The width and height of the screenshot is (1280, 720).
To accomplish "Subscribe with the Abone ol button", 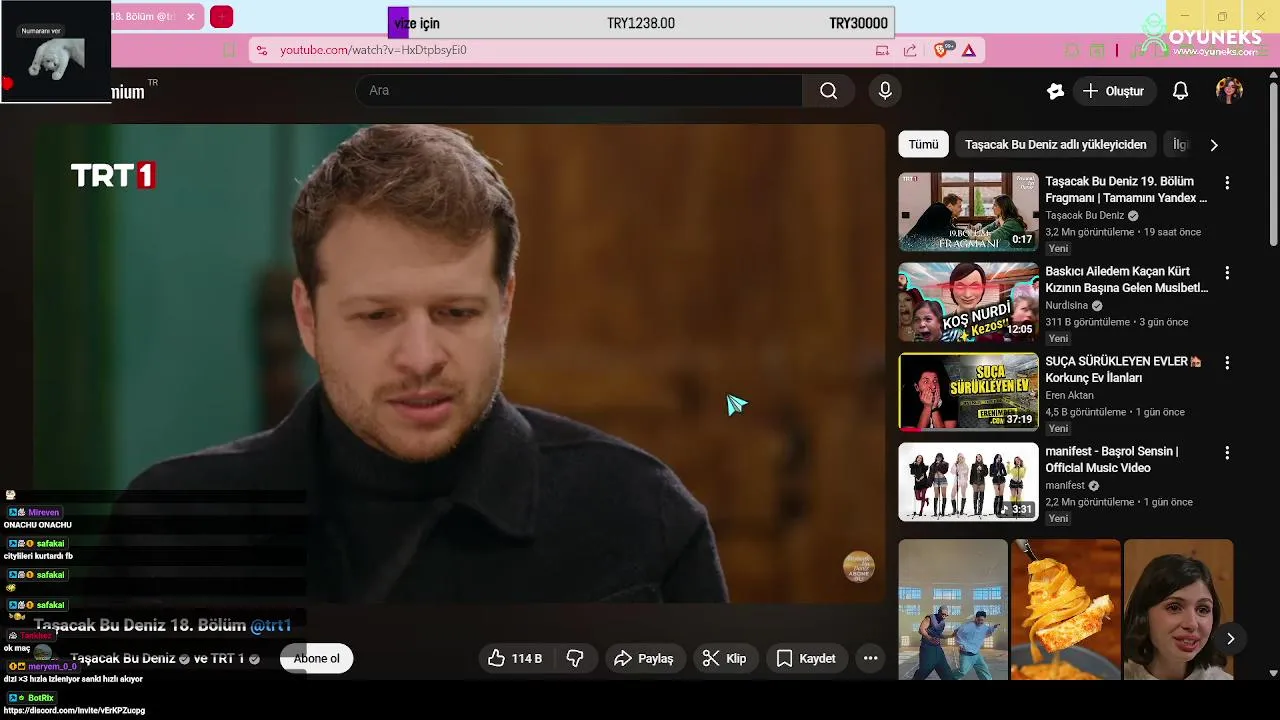I will coord(317,658).
